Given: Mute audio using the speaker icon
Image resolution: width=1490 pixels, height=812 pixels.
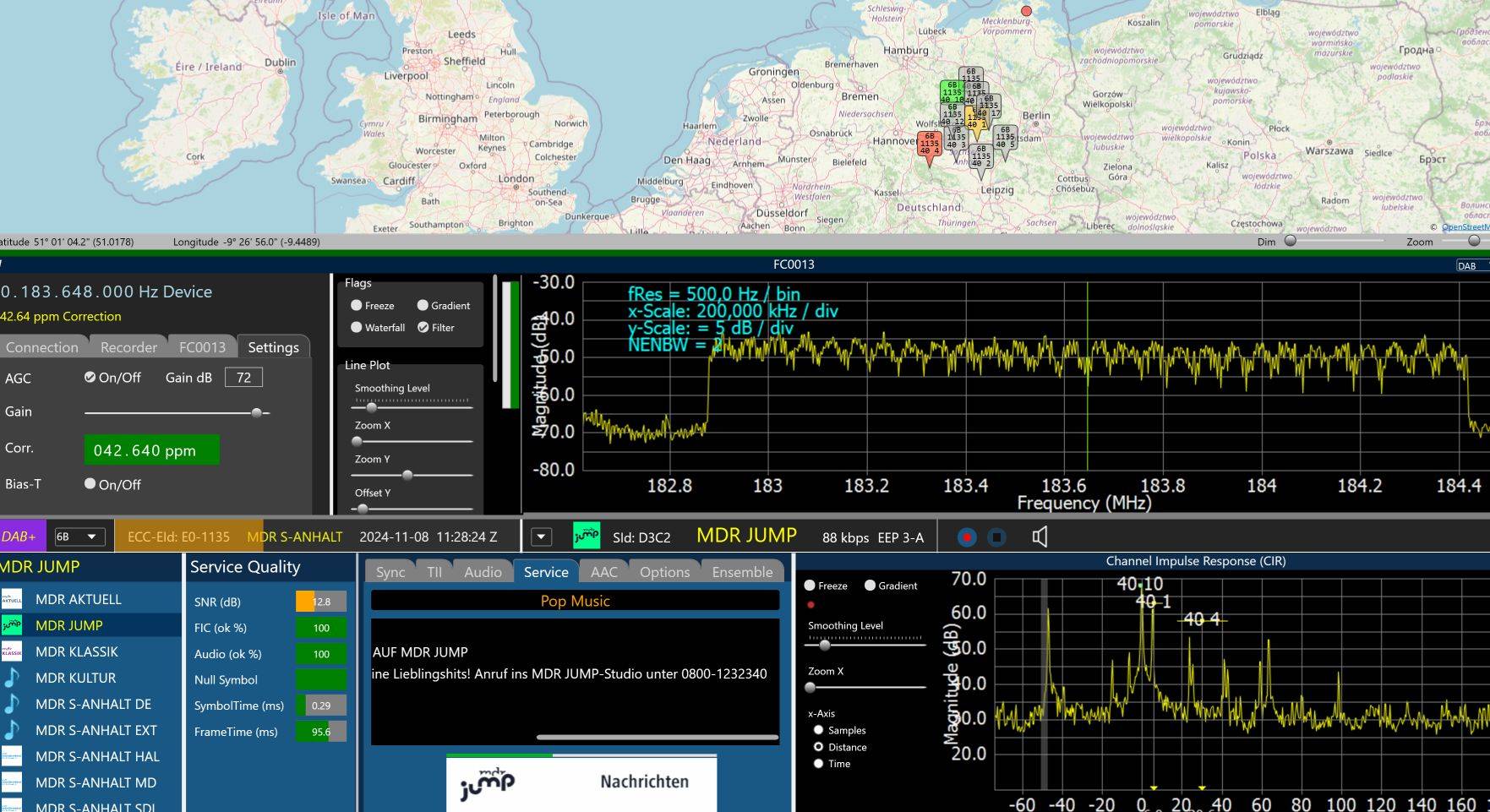Looking at the screenshot, I should click(1040, 537).
